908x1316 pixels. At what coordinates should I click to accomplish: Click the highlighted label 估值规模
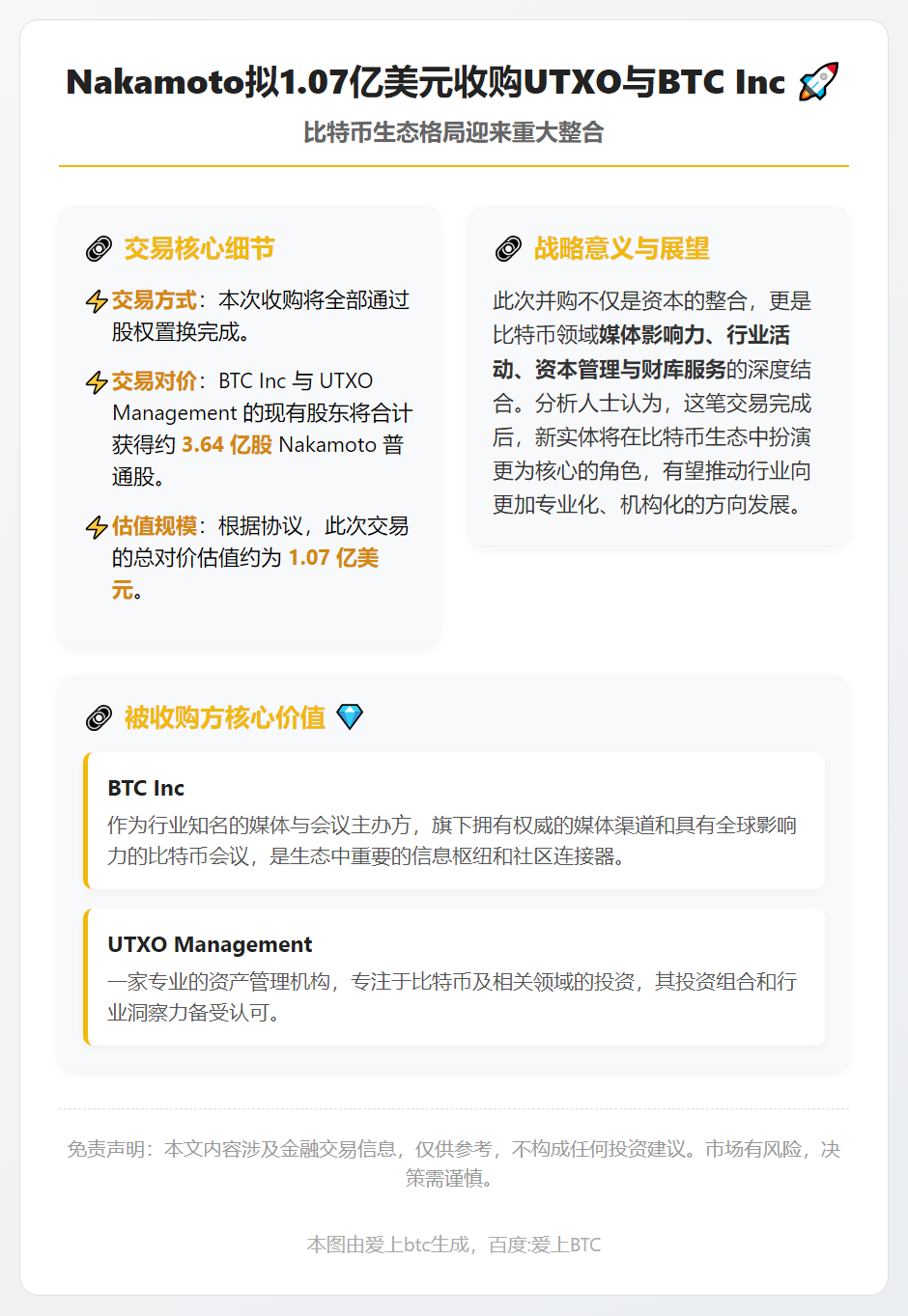(x=155, y=526)
